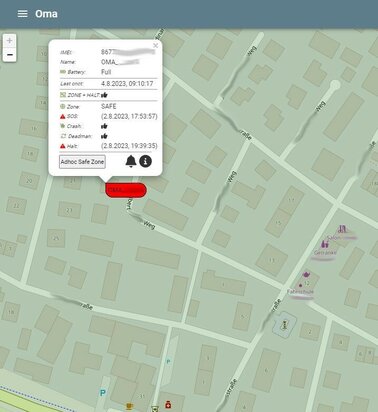Screen dimensions: 378x412
Task: Open device info via the round i icon
Action: [145, 161]
